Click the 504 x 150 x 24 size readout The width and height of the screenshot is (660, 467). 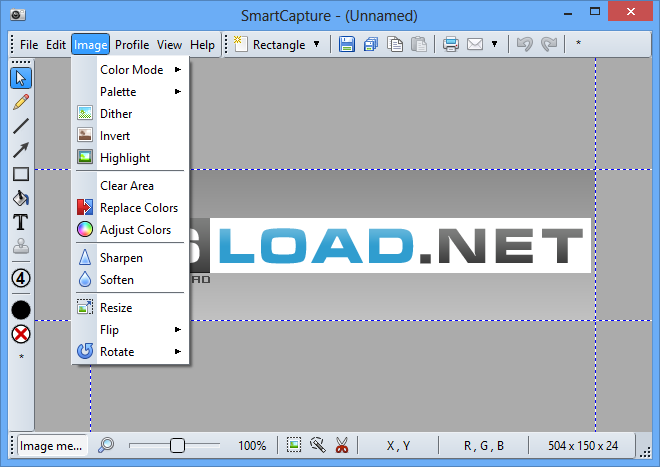[583, 446]
